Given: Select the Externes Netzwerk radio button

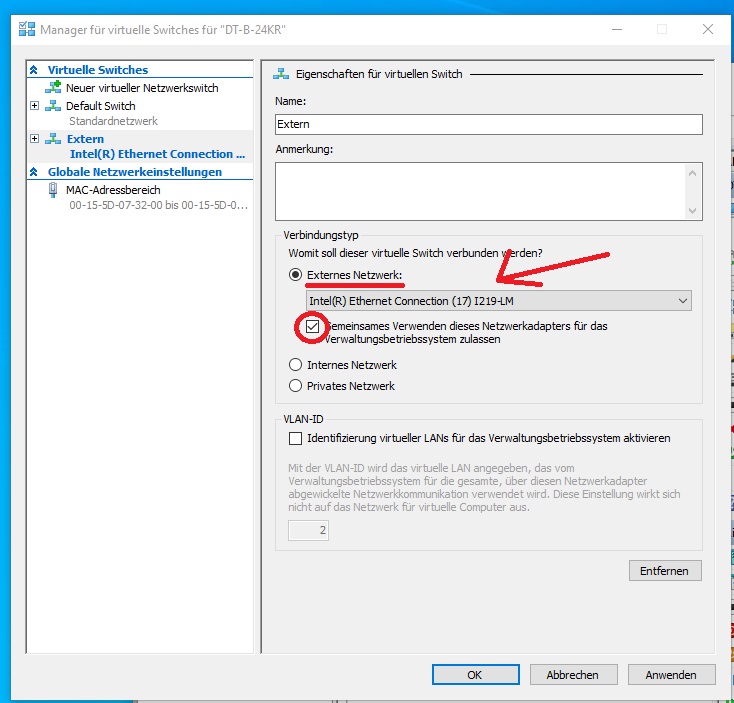Looking at the screenshot, I should pos(295,275).
